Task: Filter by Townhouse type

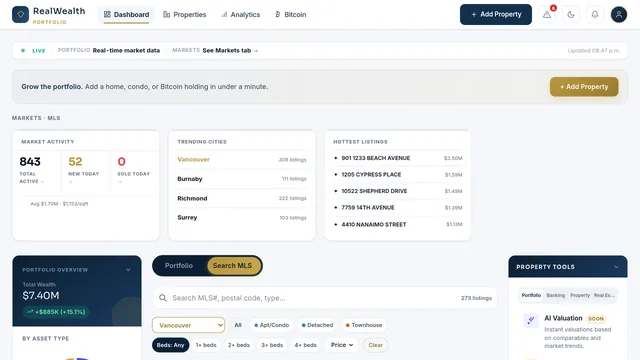Action: pyautogui.click(x=364, y=325)
